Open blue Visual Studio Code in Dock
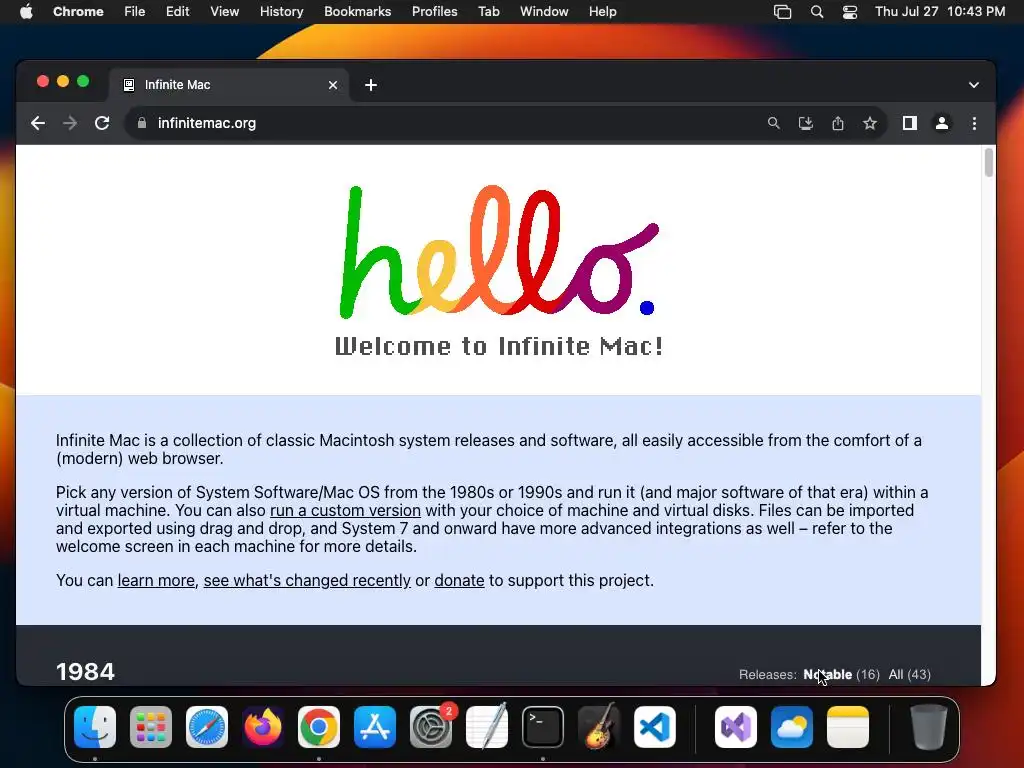Viewport: 1024px width, 768px height. 654,727
